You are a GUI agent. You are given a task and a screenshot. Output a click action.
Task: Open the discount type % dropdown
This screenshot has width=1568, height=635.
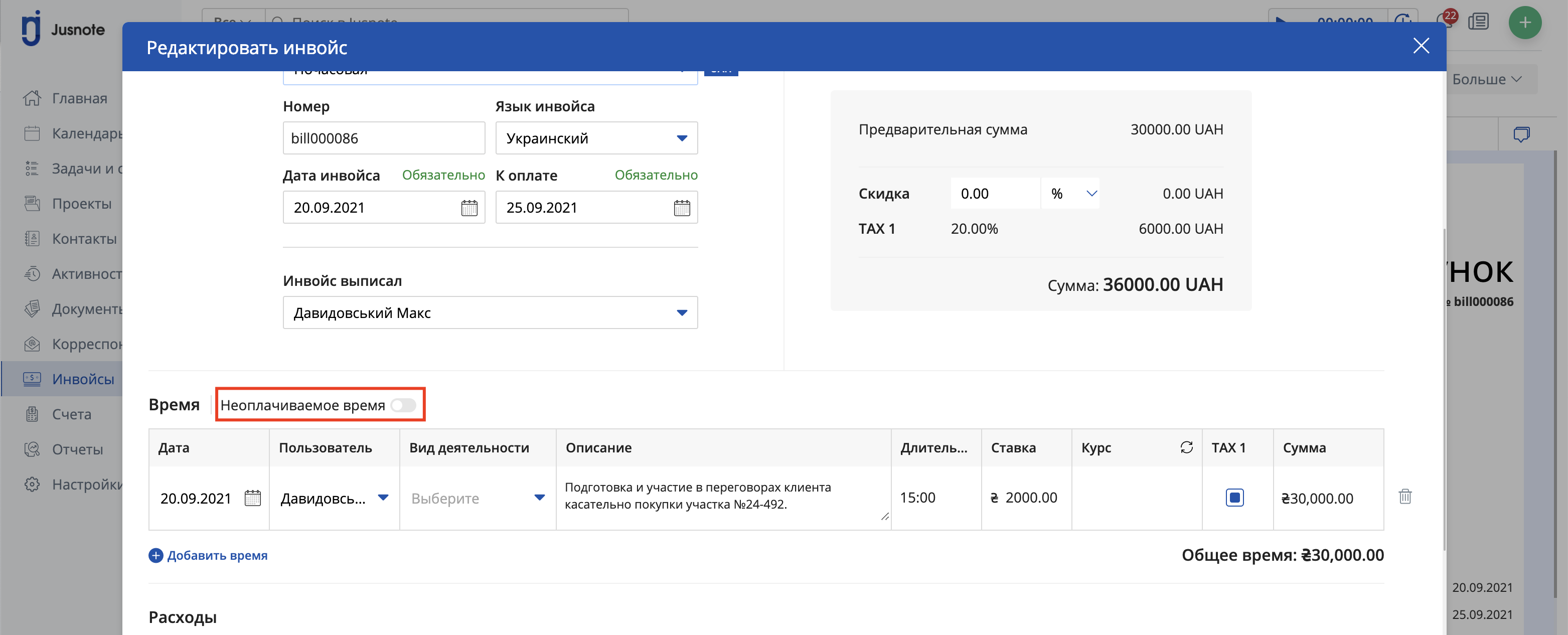(1071, 194)
